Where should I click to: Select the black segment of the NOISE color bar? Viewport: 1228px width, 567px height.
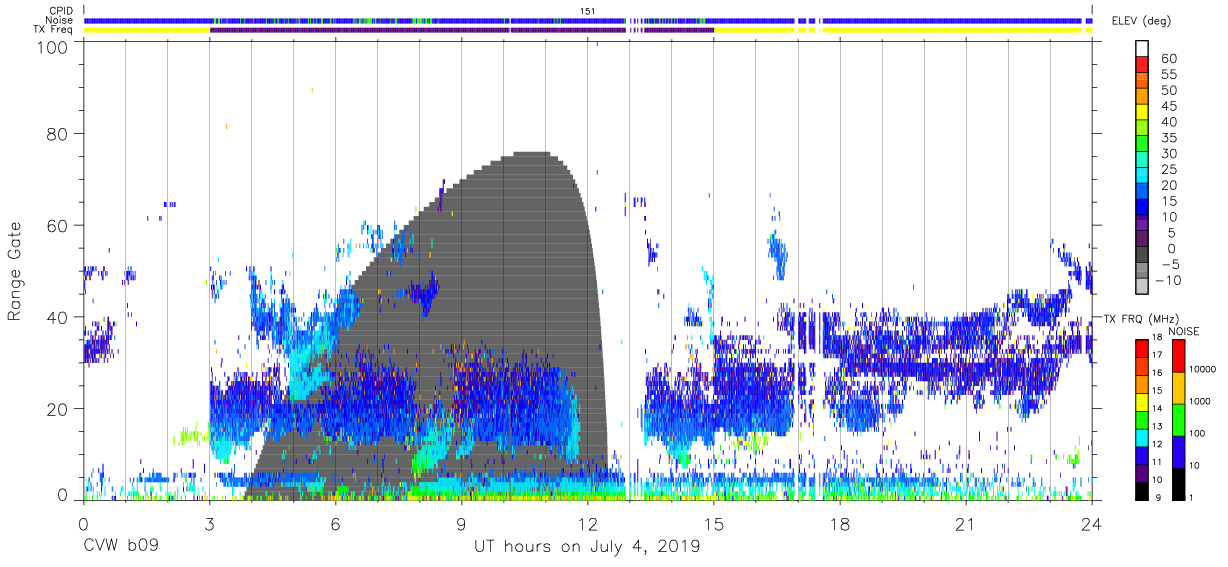(1177, 483)
